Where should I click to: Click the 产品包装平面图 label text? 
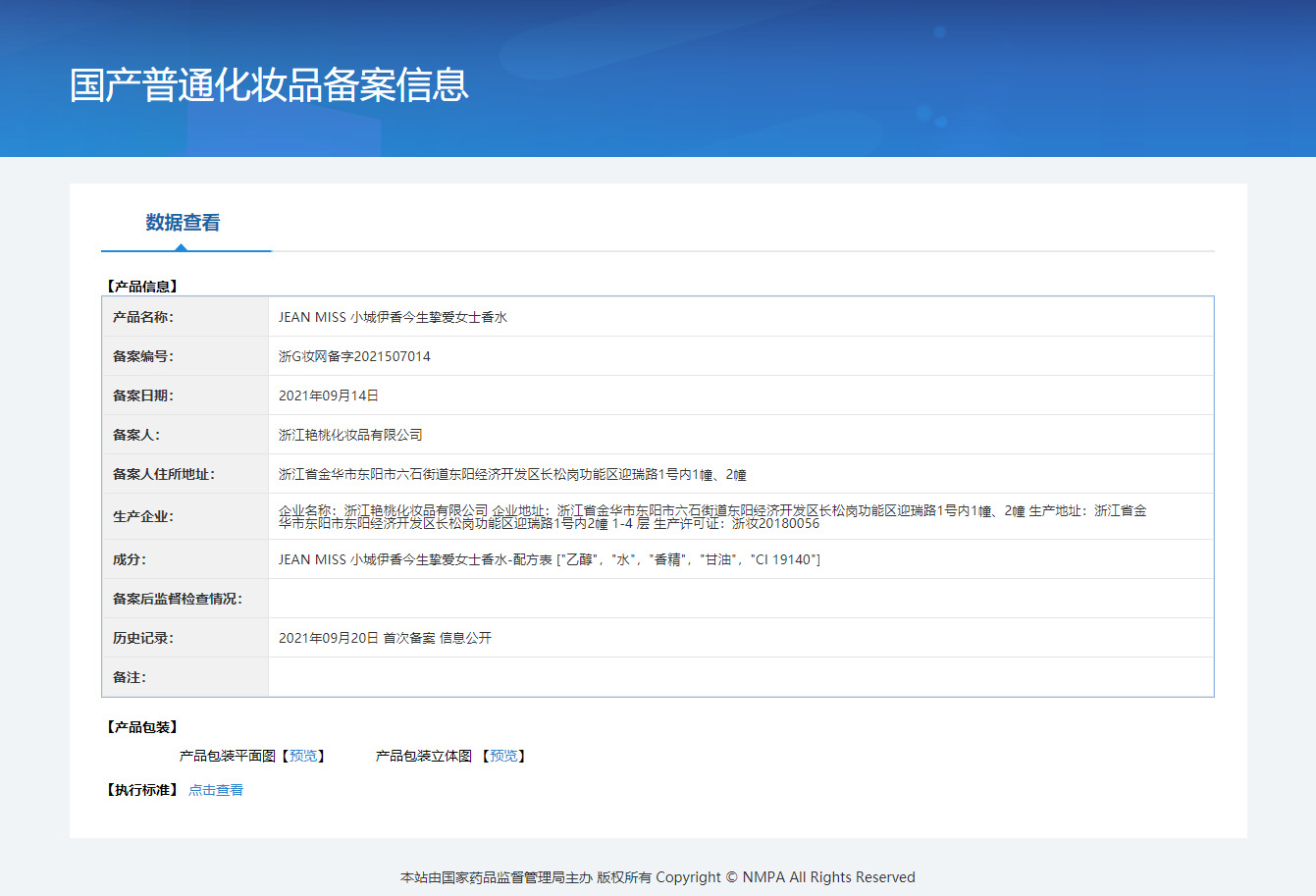pos(228,756)
